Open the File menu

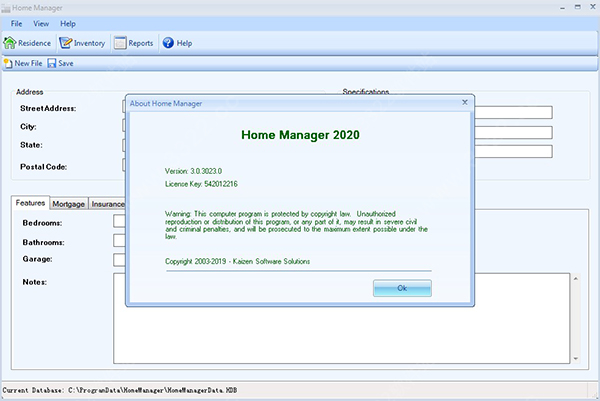click(x=16, y=24)
